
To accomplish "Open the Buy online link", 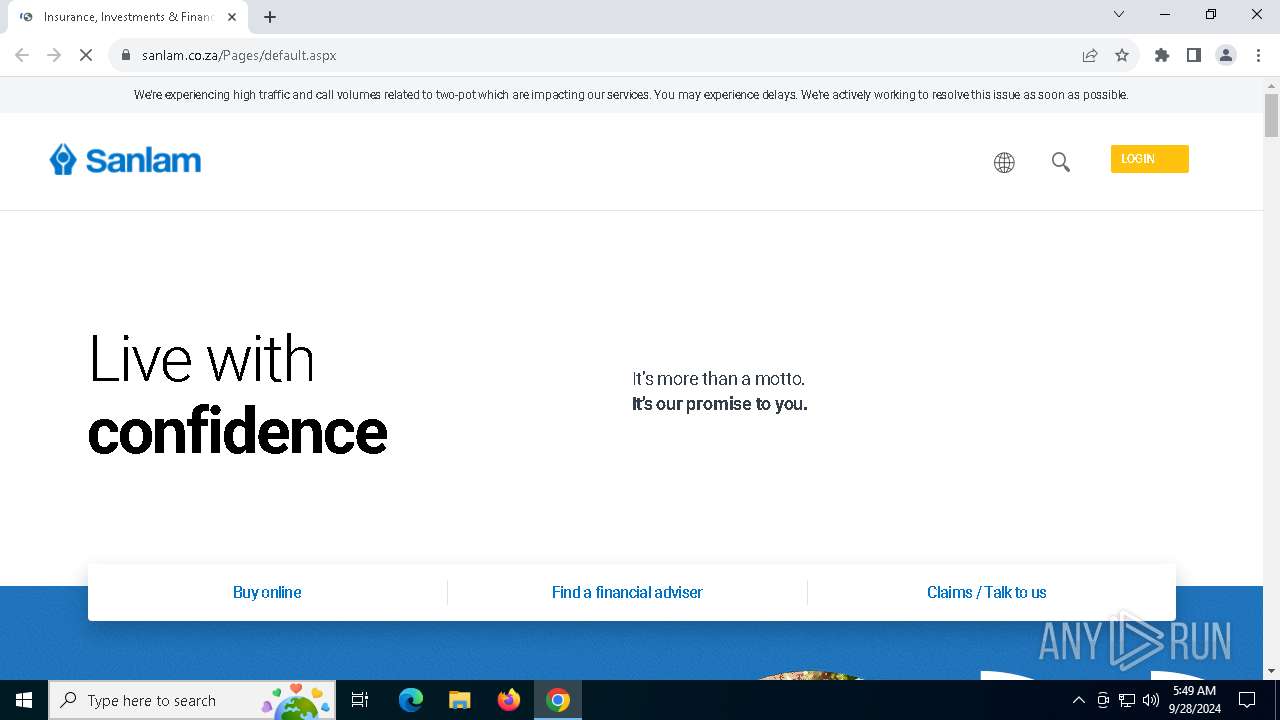I will pyautogui.click(x=267, y=592).
